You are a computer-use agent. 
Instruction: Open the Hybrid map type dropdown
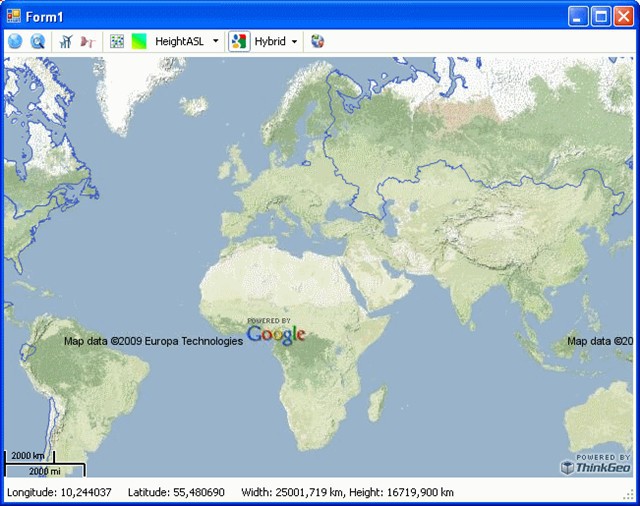click(x=294, y=41)
